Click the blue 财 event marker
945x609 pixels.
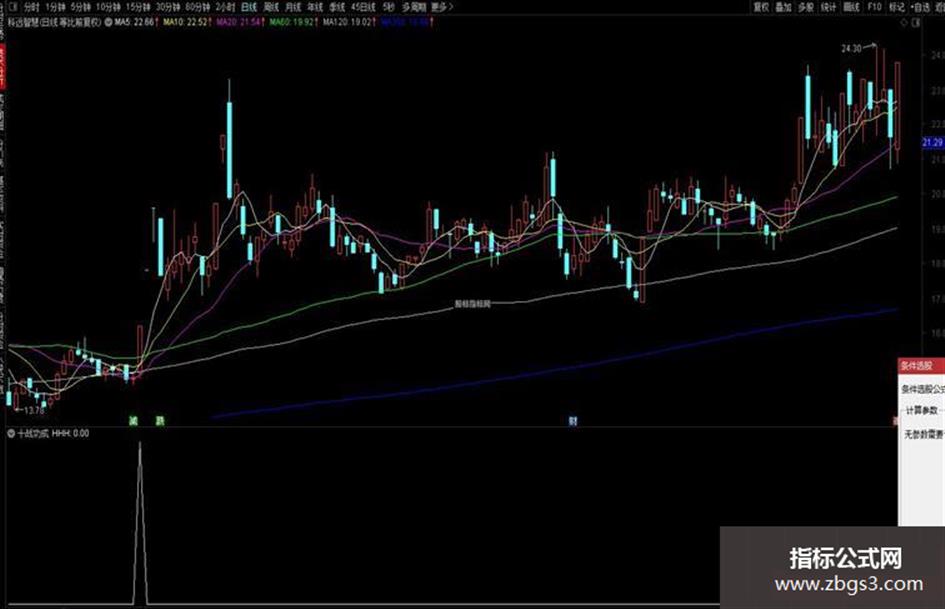point(573,421)
